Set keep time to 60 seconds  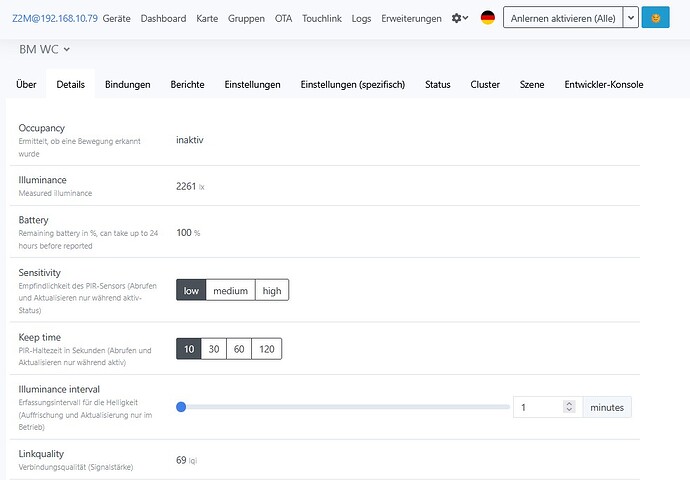(x=239, y=349)
